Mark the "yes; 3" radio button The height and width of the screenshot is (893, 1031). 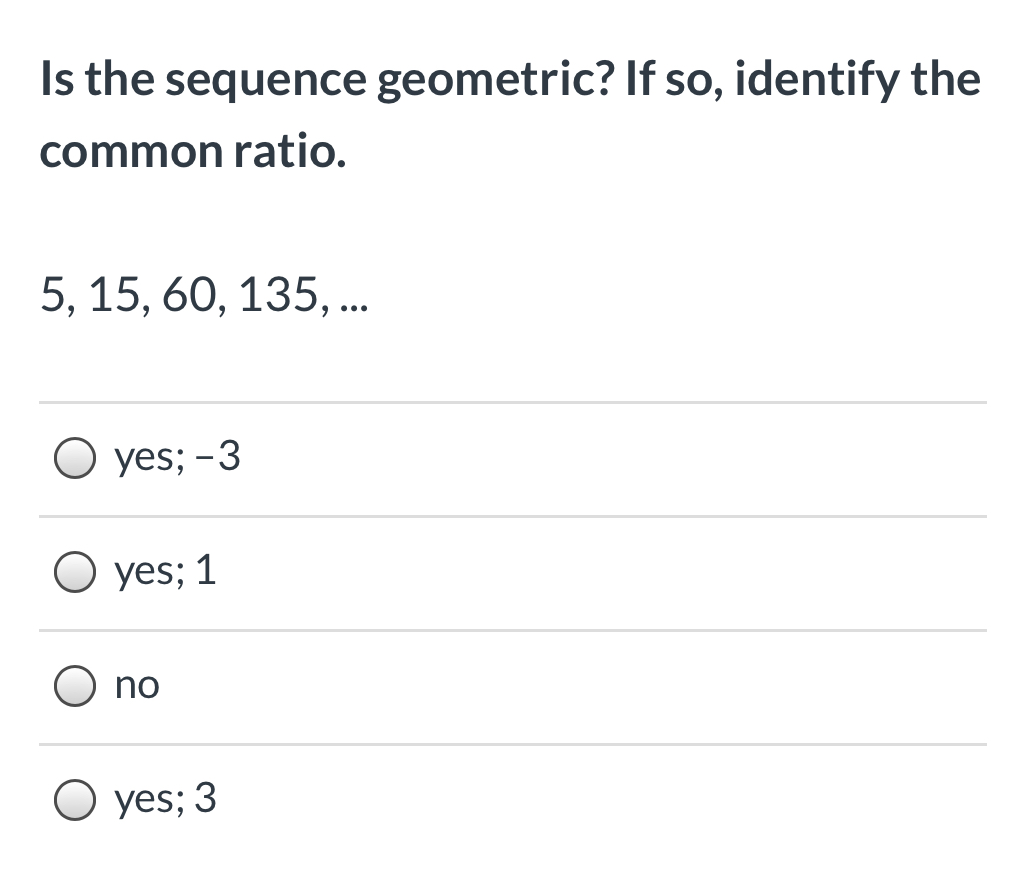[x=76, y=799]
